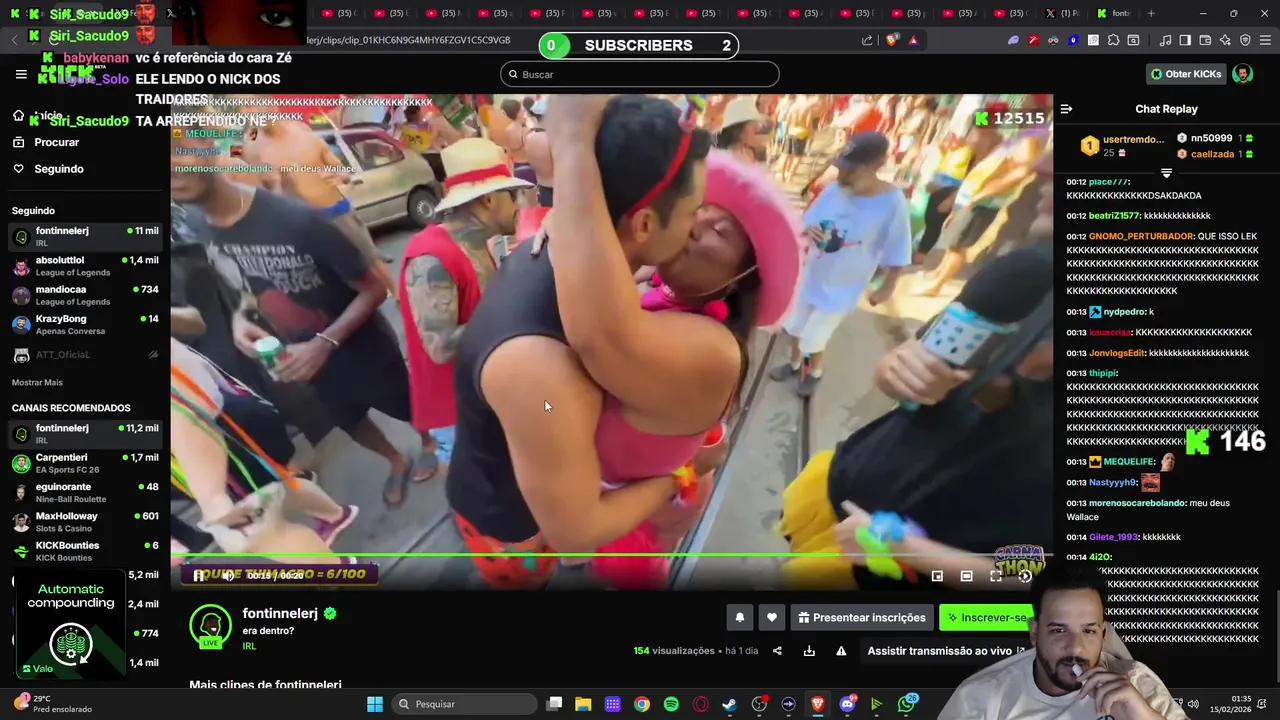This screenshot has width=1280, height=720.
Task: Open File Explorer from the taskbar
Action: 583,704
